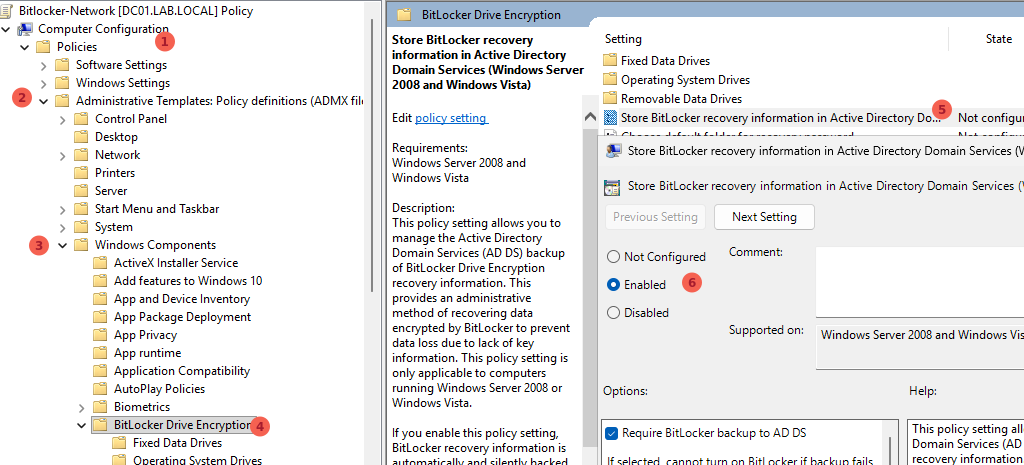This screenshot has width=1024, height=465.
Task: Click the Biometrics folder icon
Action: coord(100,407)
